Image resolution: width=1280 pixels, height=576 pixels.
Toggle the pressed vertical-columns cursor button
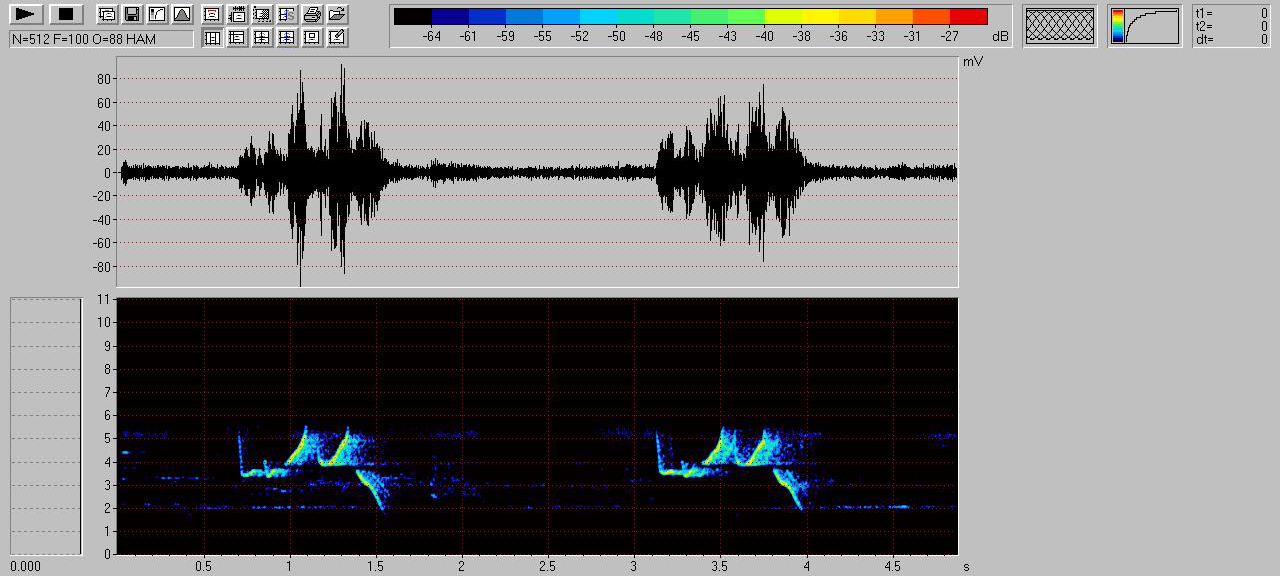pyautogui.click(x=212, y=38)
